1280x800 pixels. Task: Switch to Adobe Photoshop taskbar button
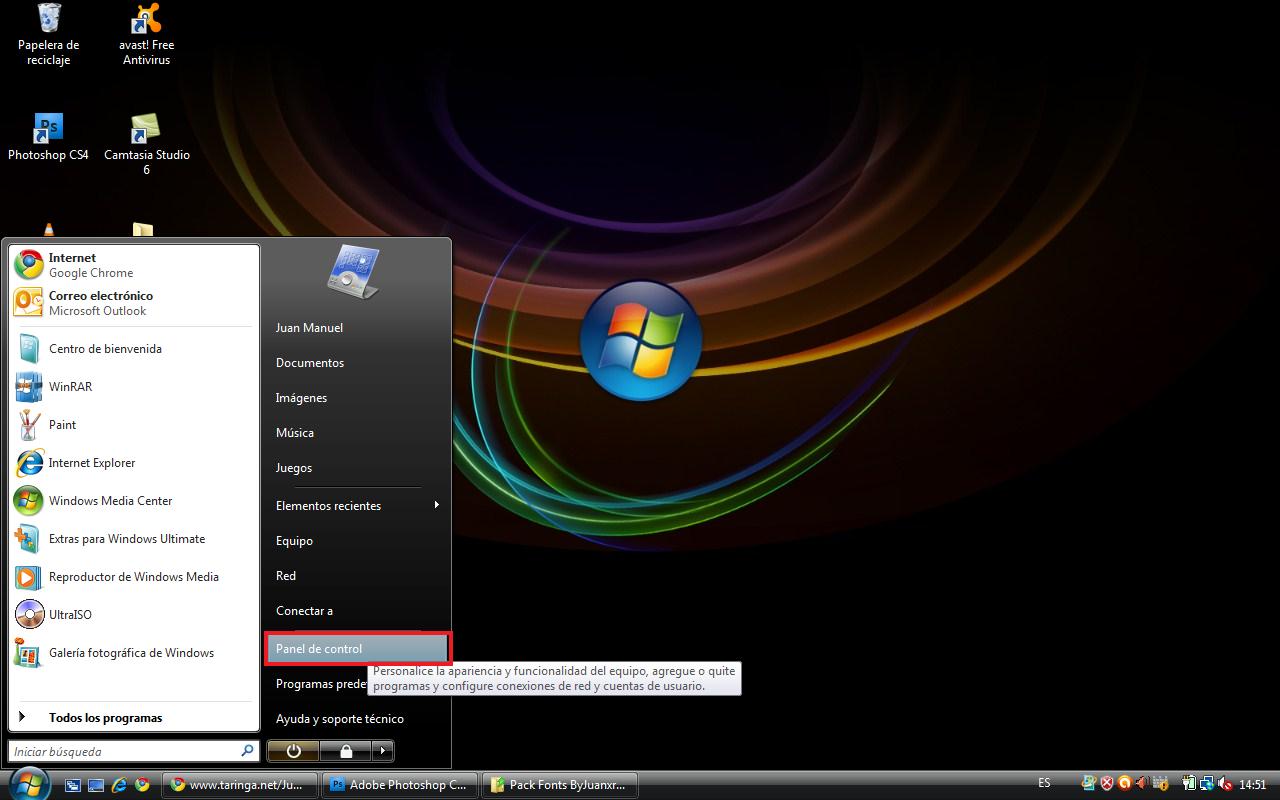tap(402, 785)
